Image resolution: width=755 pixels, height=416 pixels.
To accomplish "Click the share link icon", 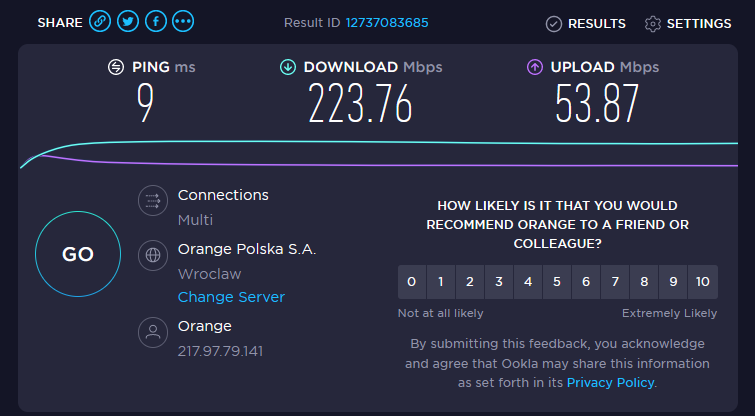I will coord(100,21).
